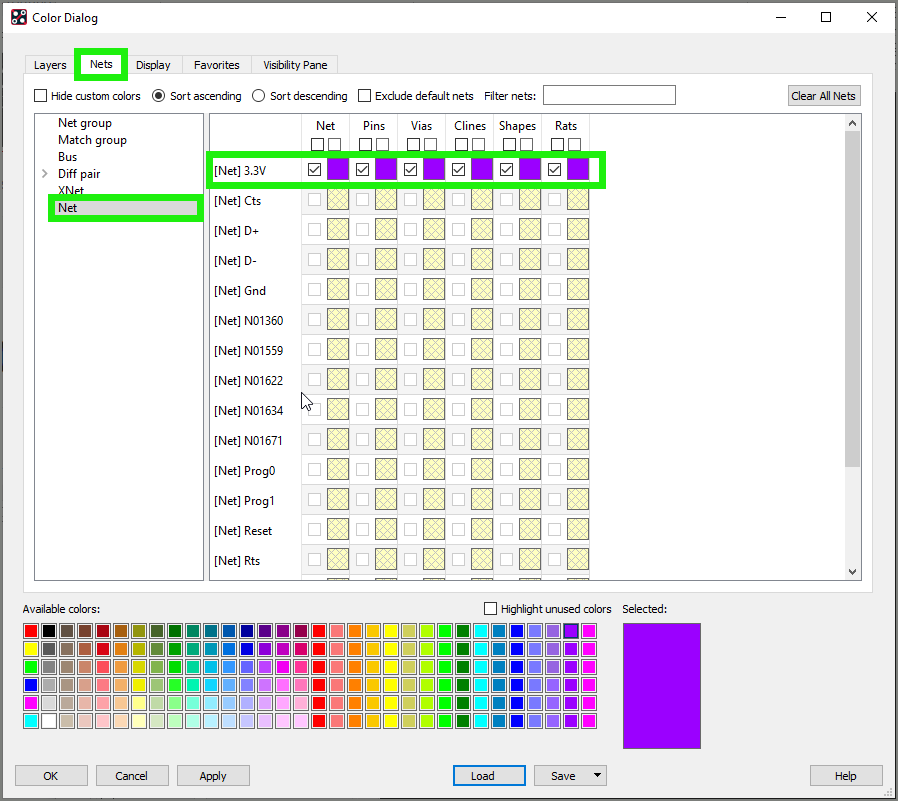The image size is (898, 801).
Task: Click the Help button
Action: pyautogui.click(x=846, y=776)
